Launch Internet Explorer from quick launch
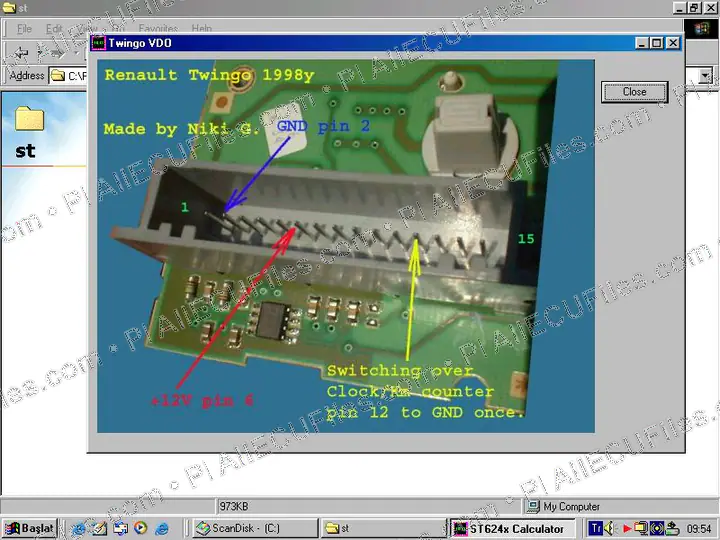The image size is (720, 540). pyautogui.click(x=79, y=529)
